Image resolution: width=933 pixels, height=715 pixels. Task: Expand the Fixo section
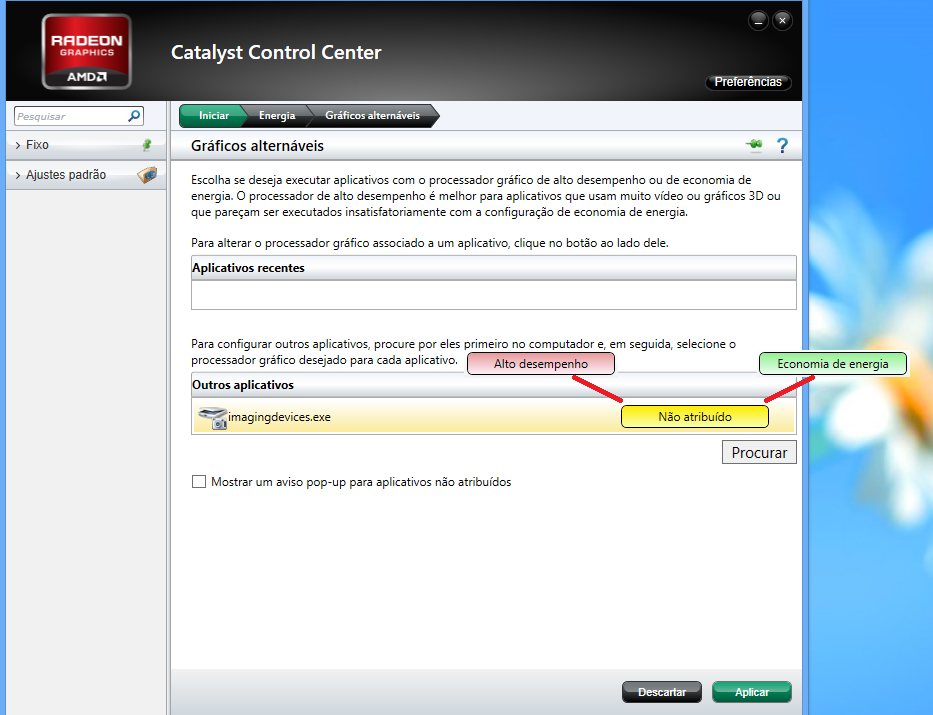[37, 145]
